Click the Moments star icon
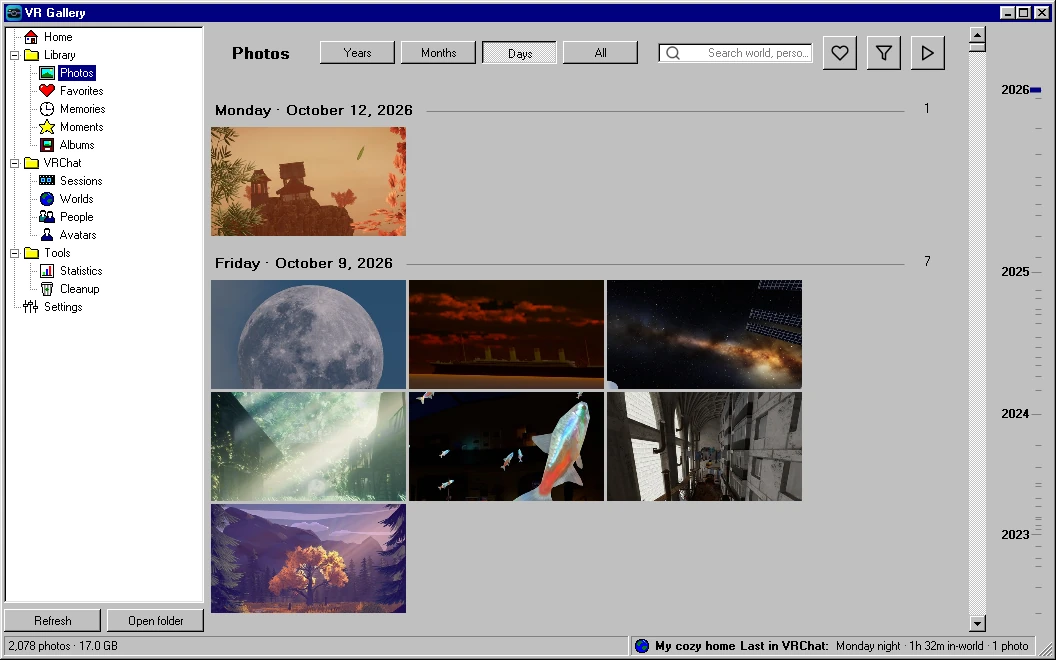The width and height of the screenshot is (1056, 660). 47,127
